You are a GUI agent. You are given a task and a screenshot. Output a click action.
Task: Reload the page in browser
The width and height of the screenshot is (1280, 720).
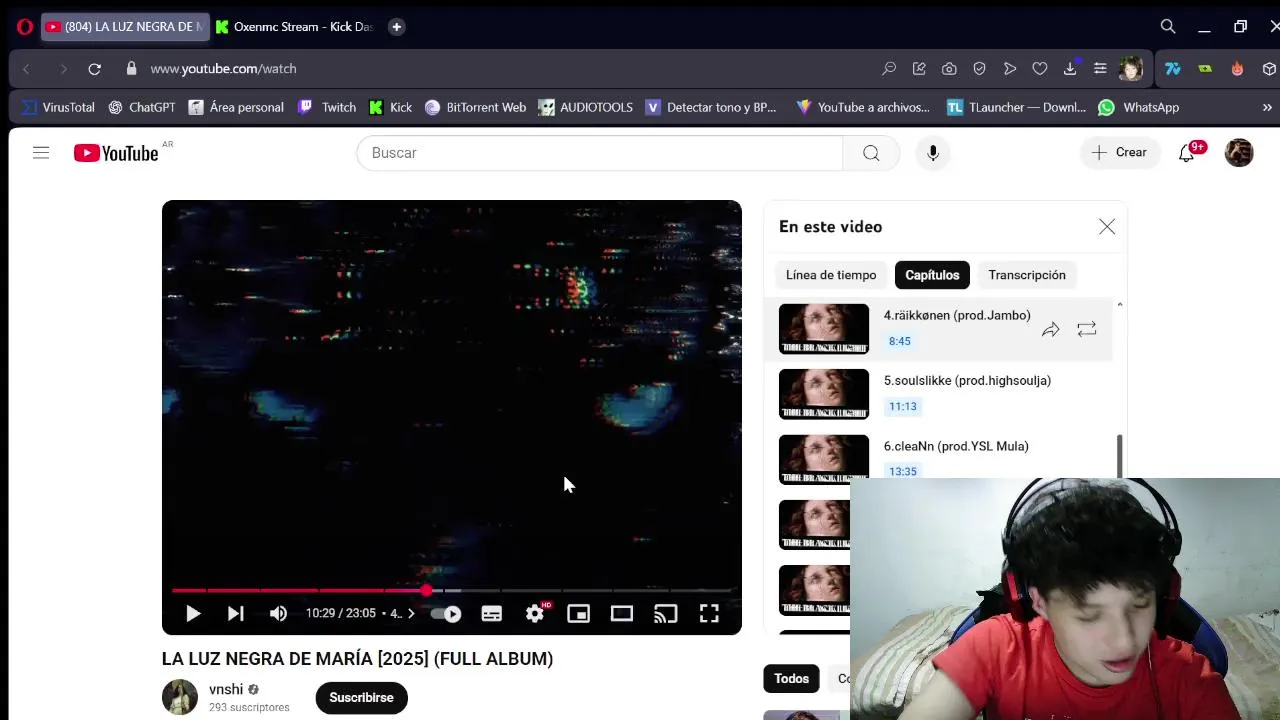click(x=94, y=69)
